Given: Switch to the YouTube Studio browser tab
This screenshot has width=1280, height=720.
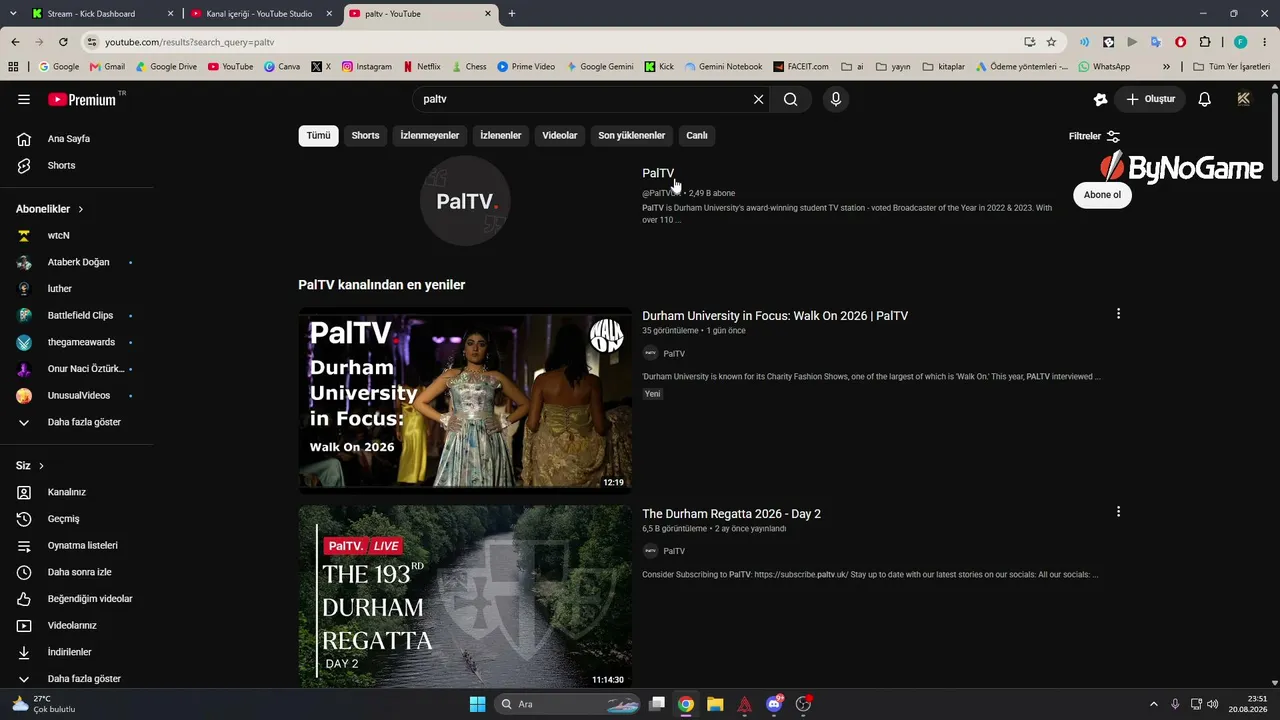Looking at the screenshot, I should (x=259, y=14).
